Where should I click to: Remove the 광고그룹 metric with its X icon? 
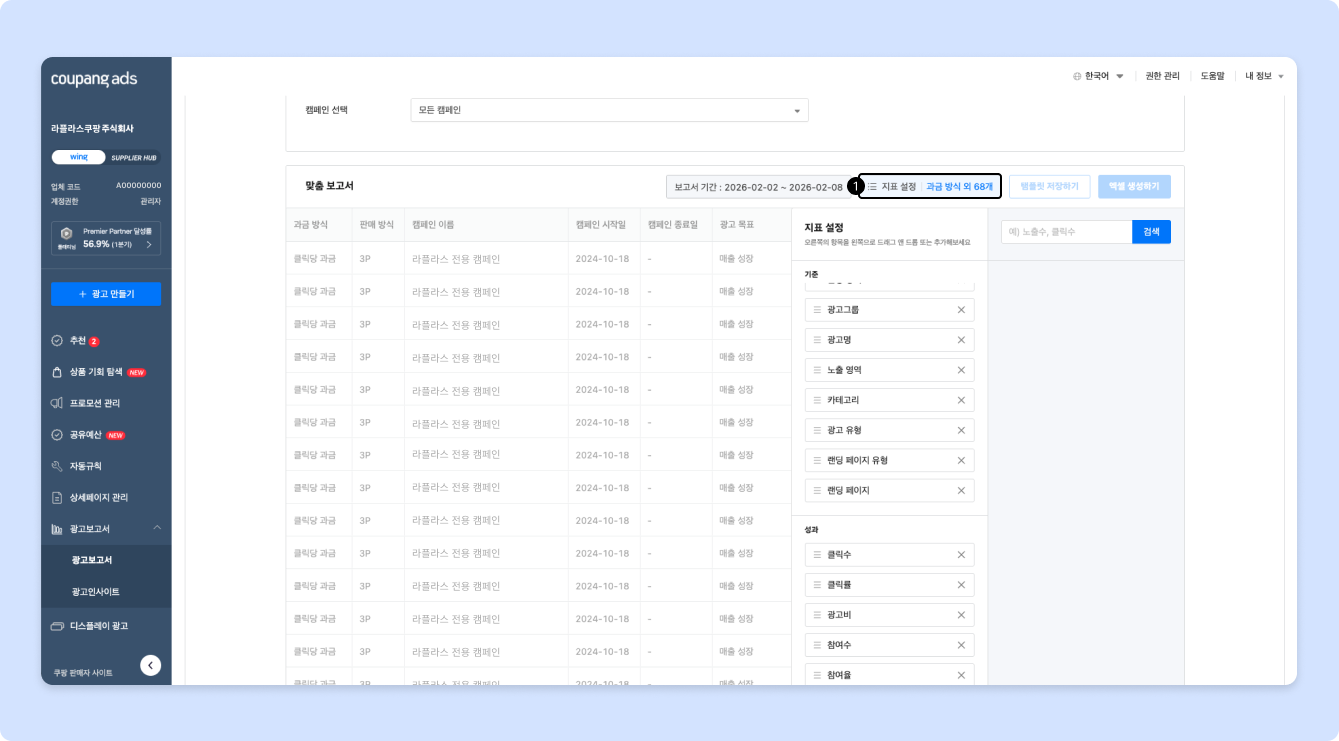click(x=961, y=310)
